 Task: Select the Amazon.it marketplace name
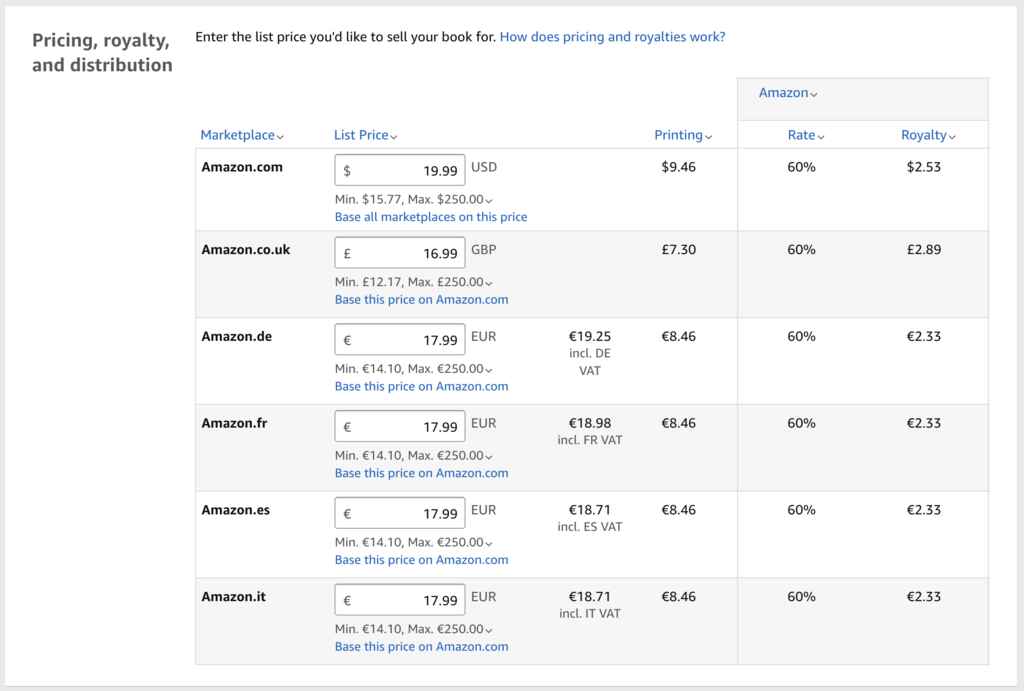[233, 597]
